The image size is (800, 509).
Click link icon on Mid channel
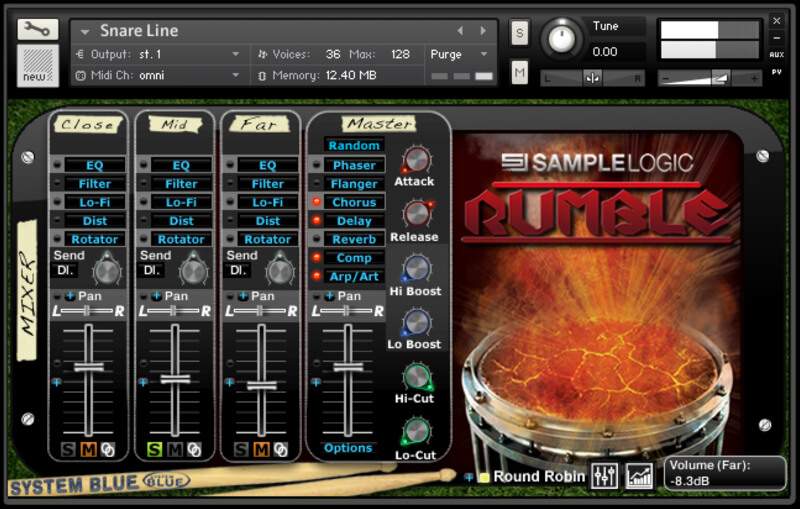point(194,449)
